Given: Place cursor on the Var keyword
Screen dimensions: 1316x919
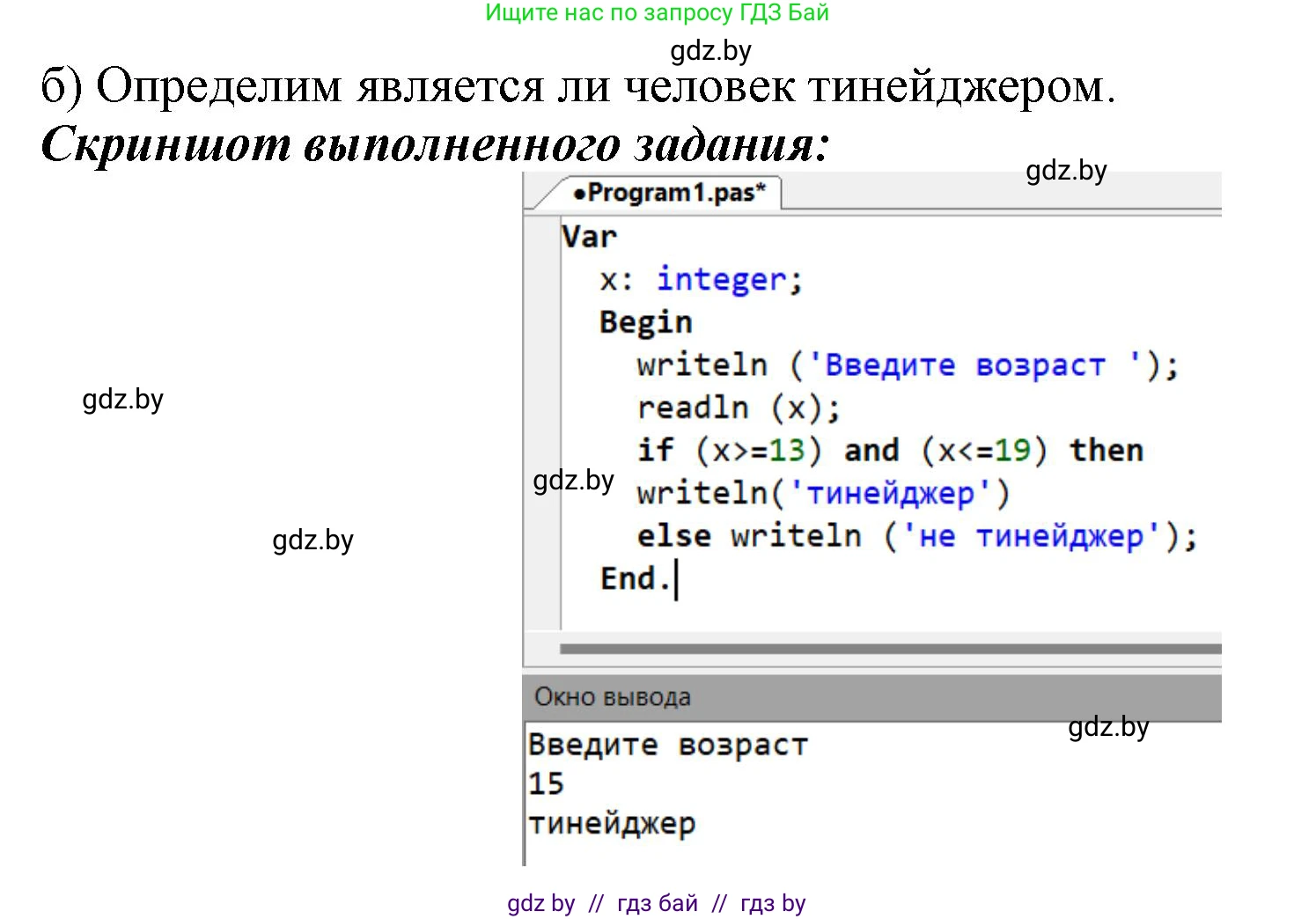Looking at the screenshot, I should coord(588,236).
